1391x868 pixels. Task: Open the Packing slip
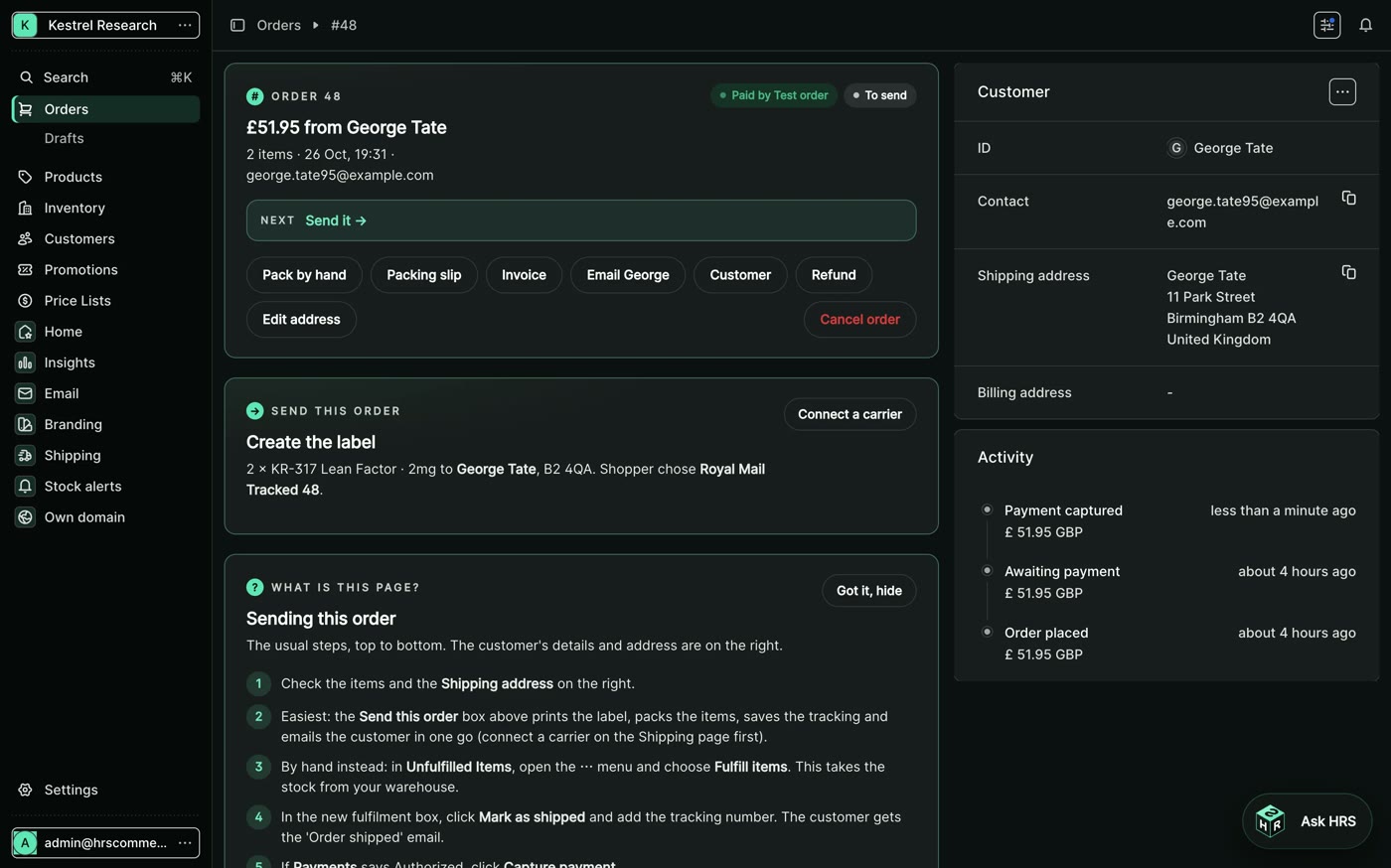click(423, 275)
